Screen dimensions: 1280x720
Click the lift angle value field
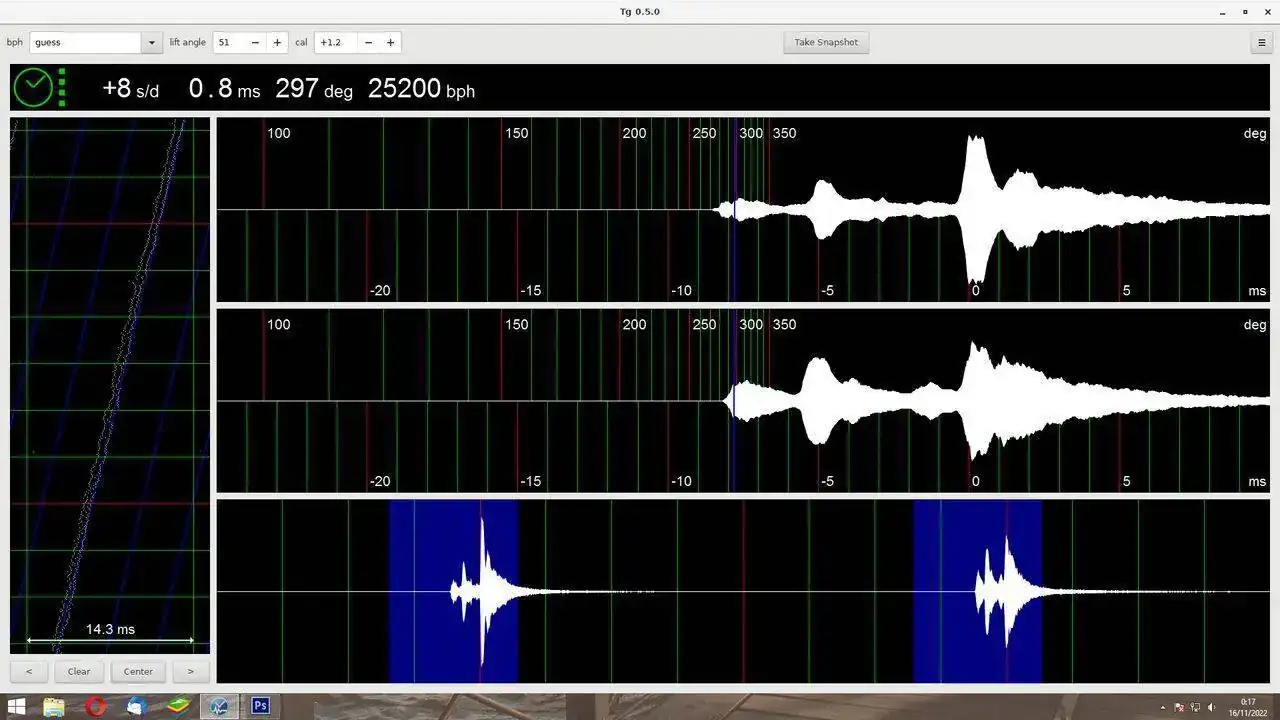coord(229,42)
